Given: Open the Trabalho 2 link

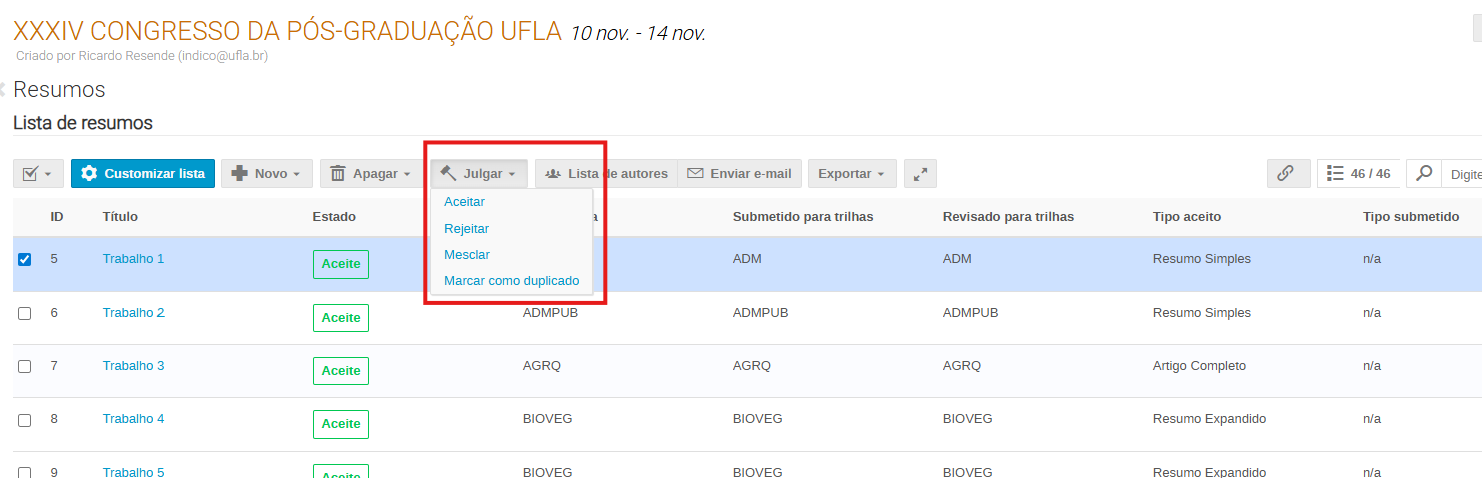Looking at the screenshot, I should [x=133, y=313].
